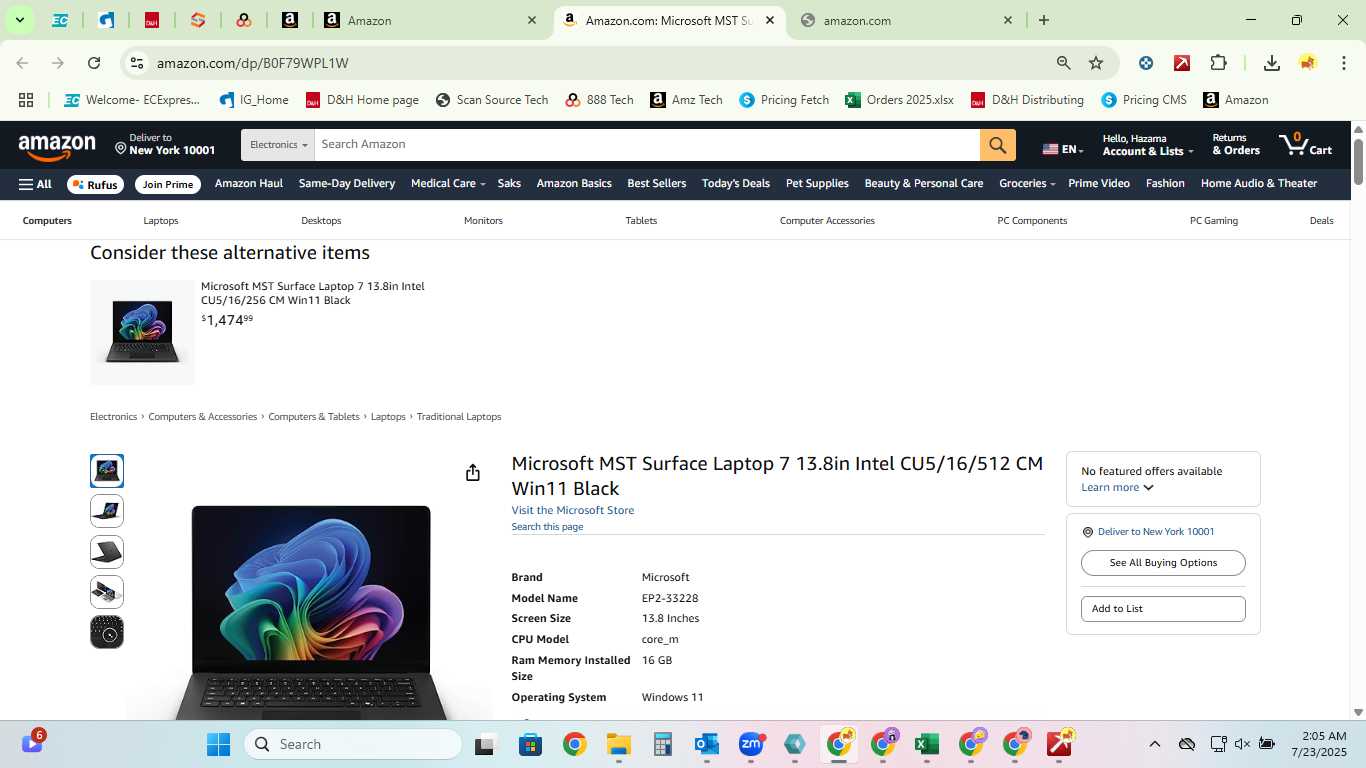1366x768 pixels.
Task: Click the Windows Start button
Action: 218,744
